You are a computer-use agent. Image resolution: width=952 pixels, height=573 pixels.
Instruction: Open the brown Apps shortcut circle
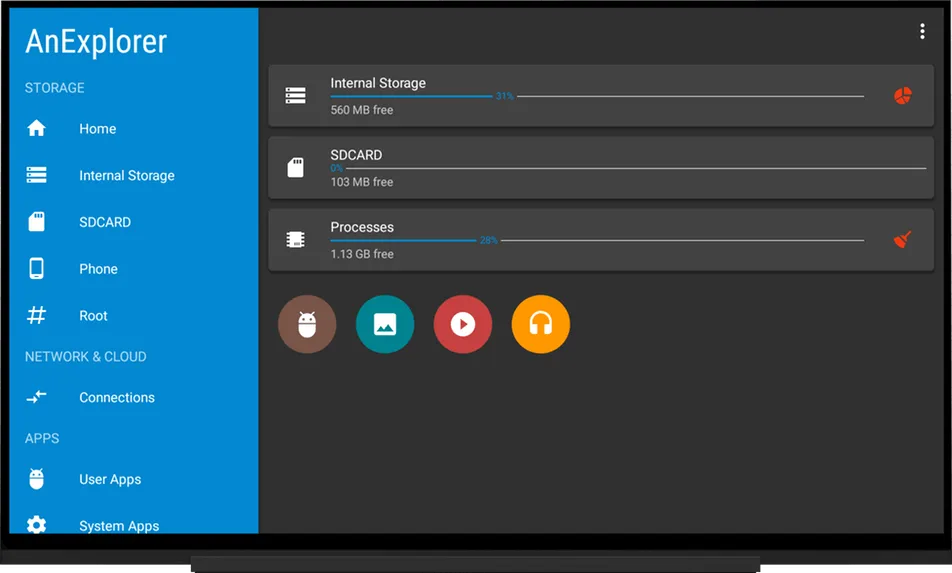pyautogui.click(x=307, y=324)
